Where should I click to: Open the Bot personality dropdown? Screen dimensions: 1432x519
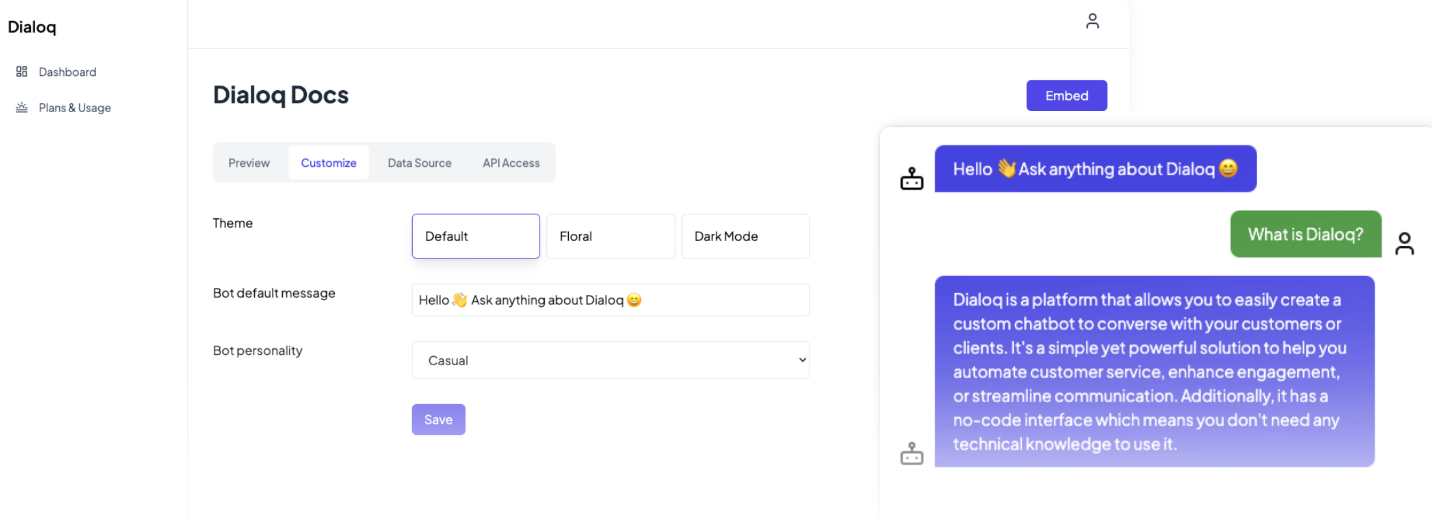pyautogui.click(x=611, y=360)
